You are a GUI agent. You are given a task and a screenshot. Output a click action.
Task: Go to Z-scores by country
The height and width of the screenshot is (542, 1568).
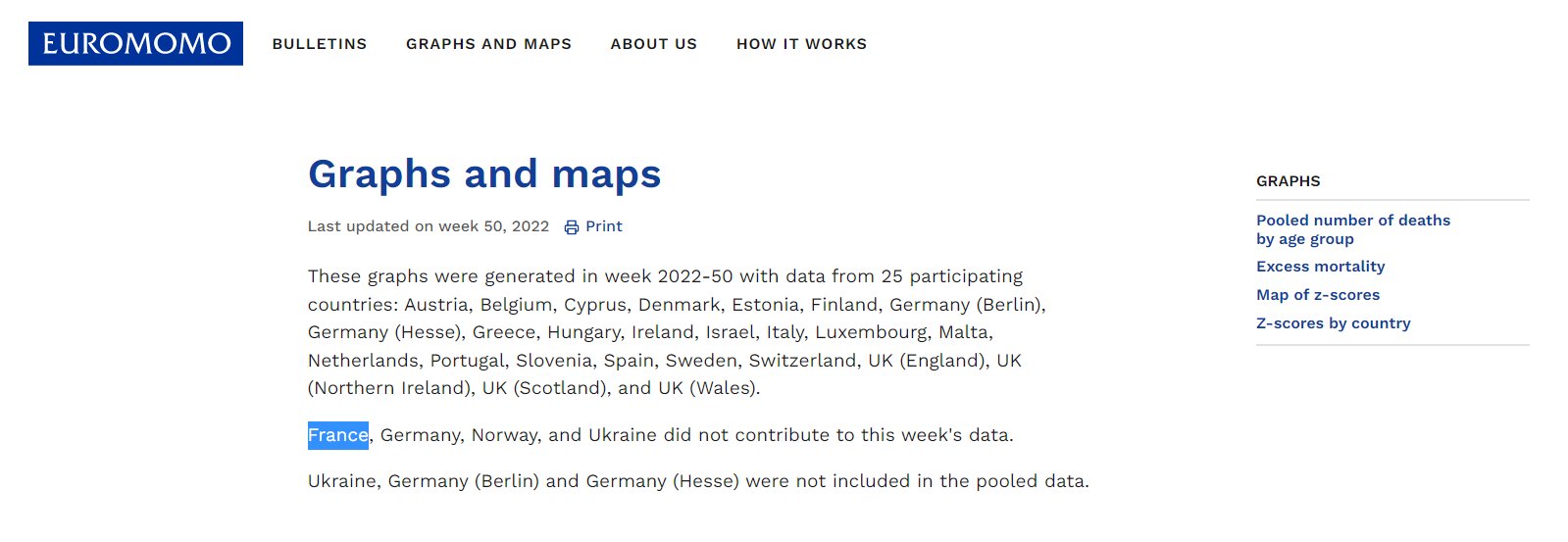click(1333, 323)
